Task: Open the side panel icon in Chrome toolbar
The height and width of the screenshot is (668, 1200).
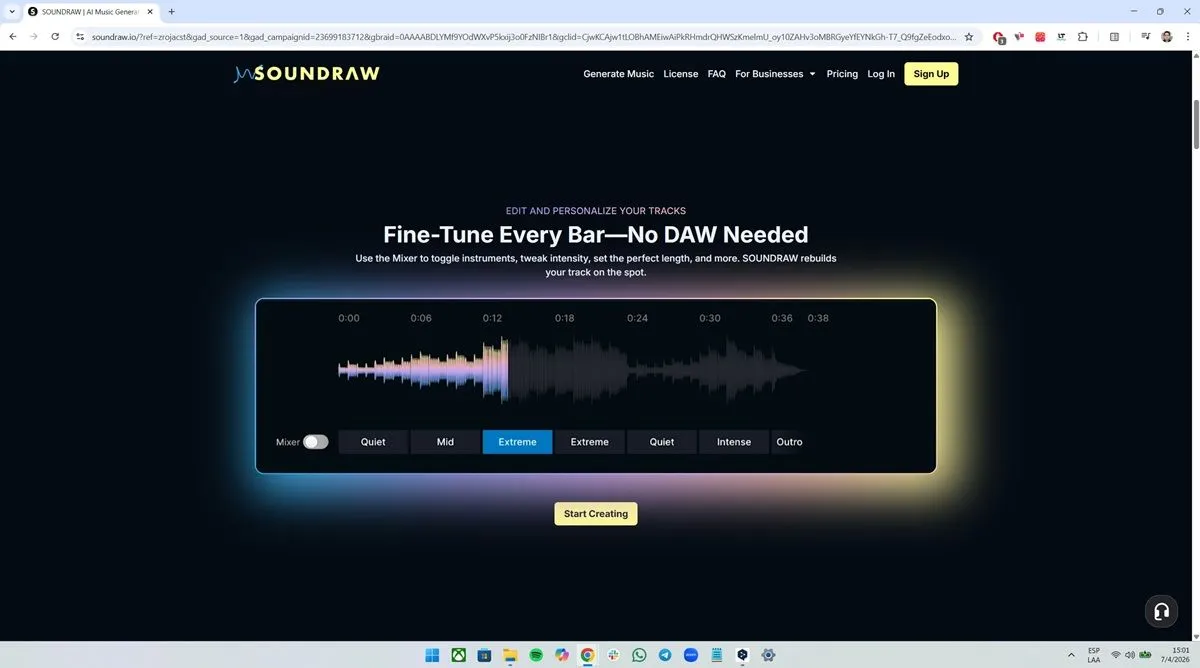Action: tap(1114, 37)
